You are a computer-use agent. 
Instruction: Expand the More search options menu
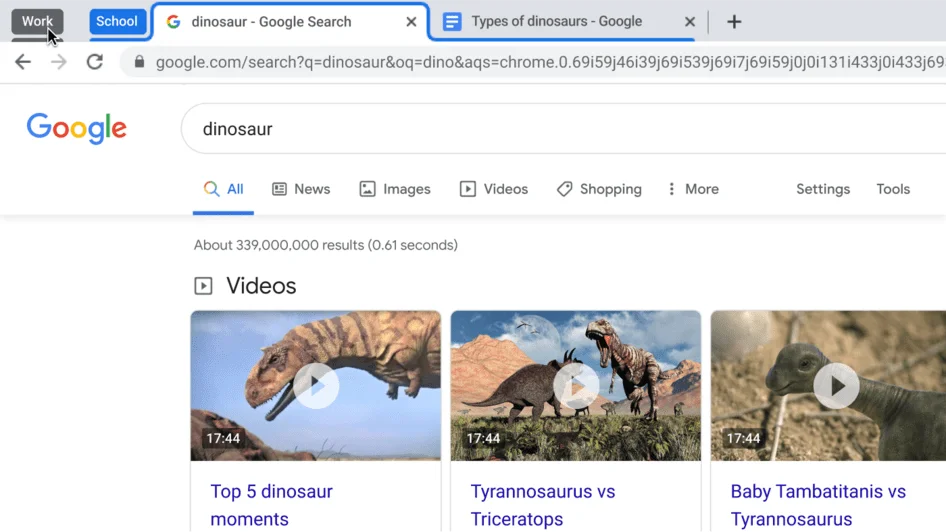[692, 189]
